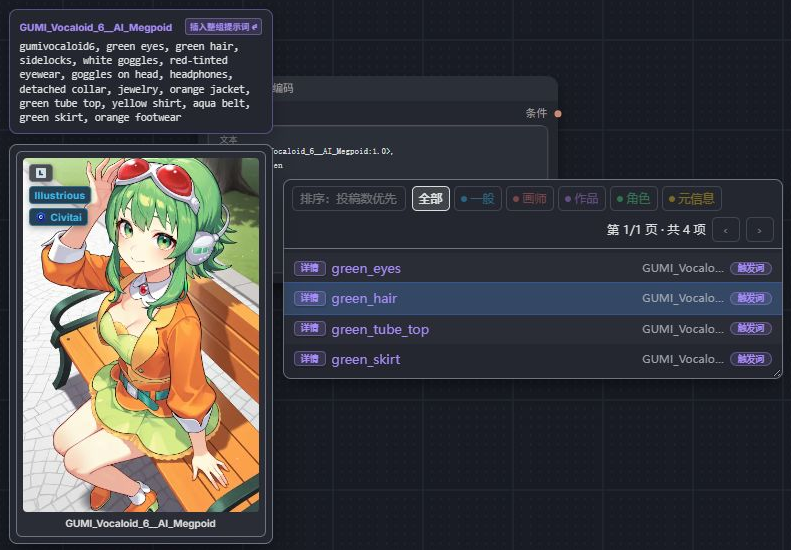Choose the green_hair suggestion
The width and height of the screenshot is (791, 550).
pyautogui.click(x=533, y=298)
